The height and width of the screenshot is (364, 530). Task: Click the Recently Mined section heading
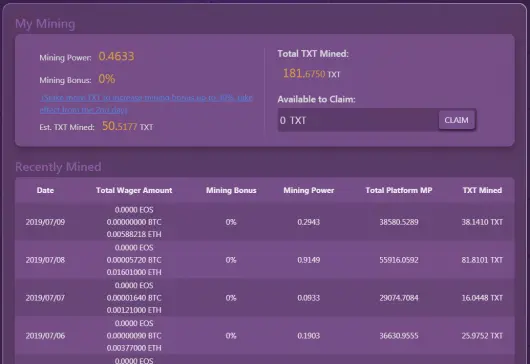click(58, 167)
